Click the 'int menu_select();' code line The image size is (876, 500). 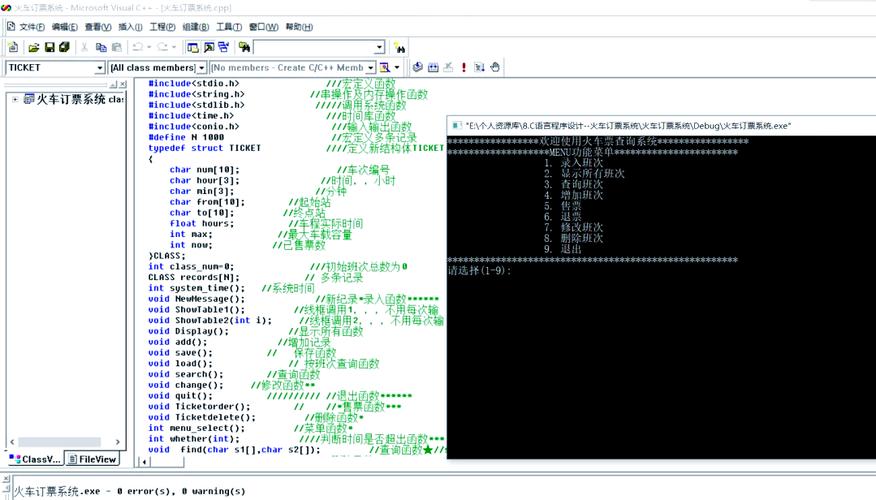(x=197, y=428)
